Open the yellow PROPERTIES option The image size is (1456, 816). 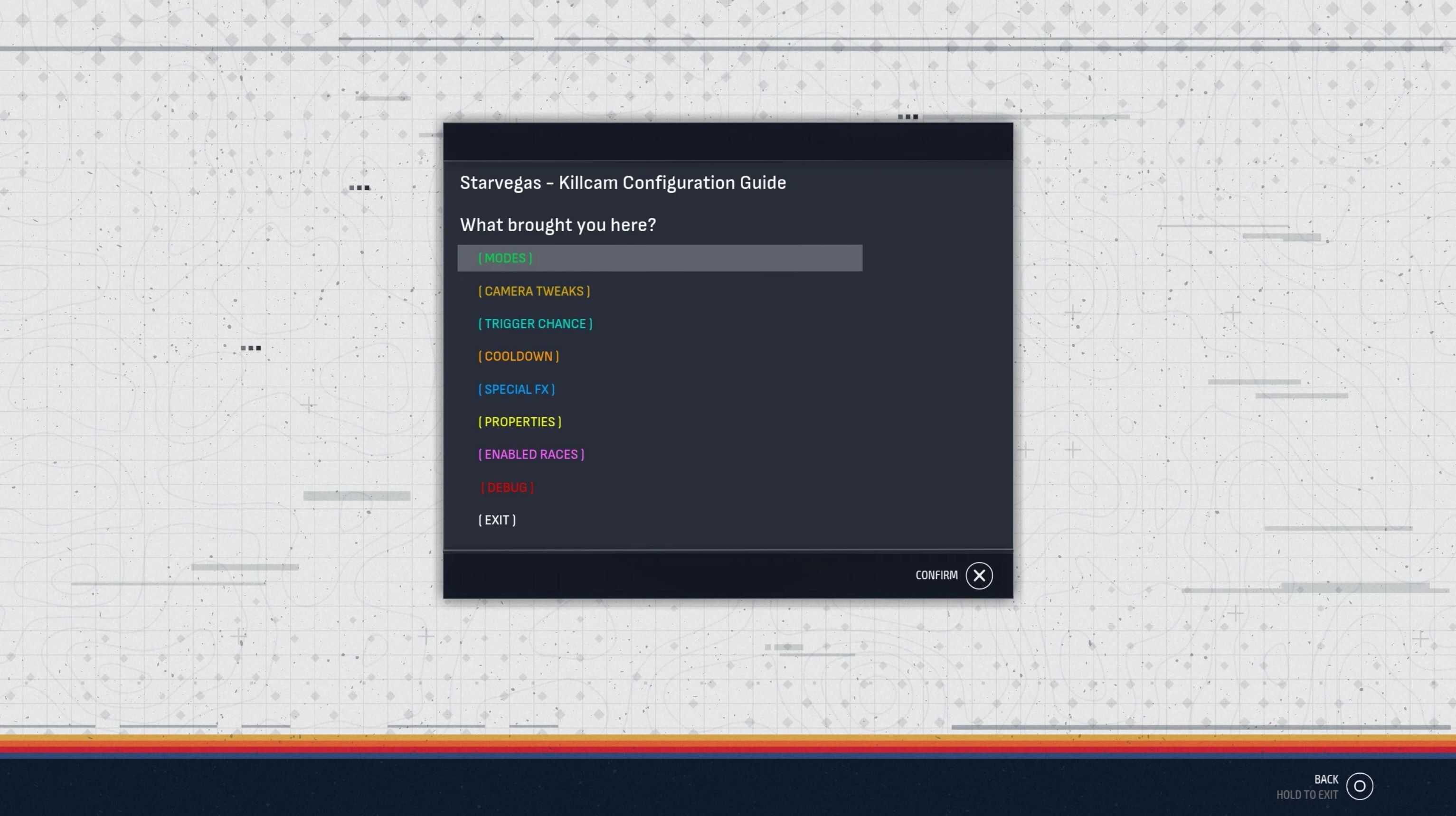(520, 422)
